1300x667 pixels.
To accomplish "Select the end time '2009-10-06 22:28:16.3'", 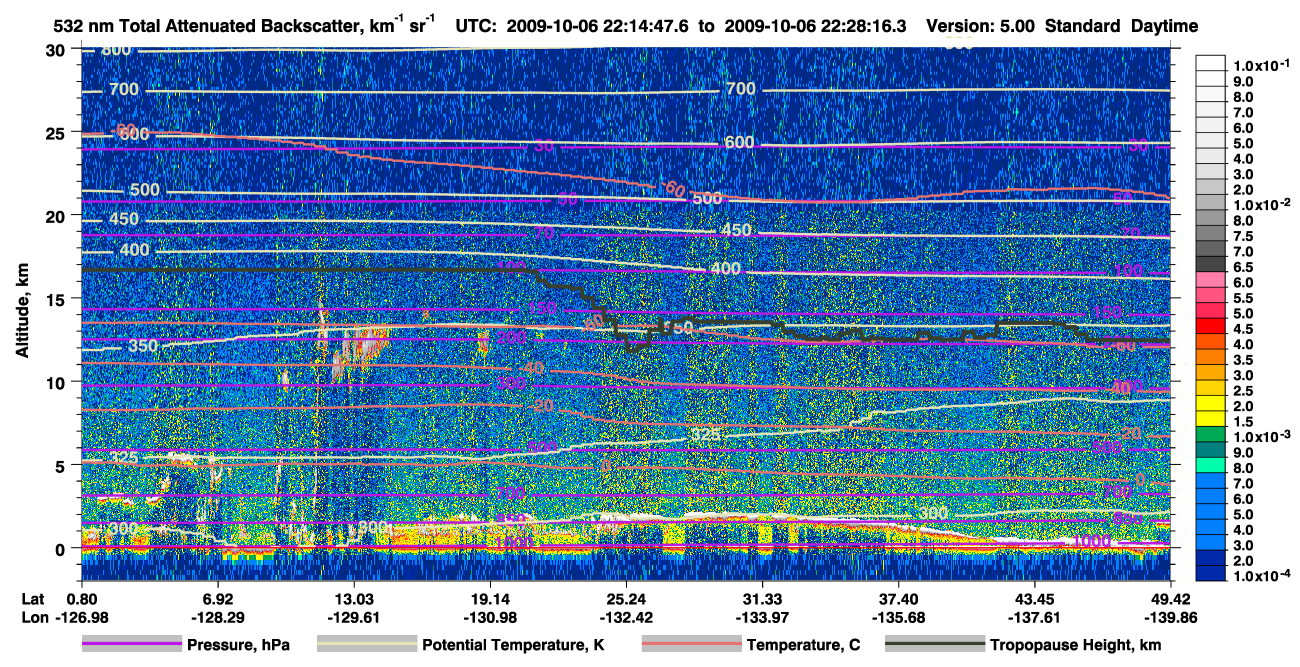I will tap(813, 25).
